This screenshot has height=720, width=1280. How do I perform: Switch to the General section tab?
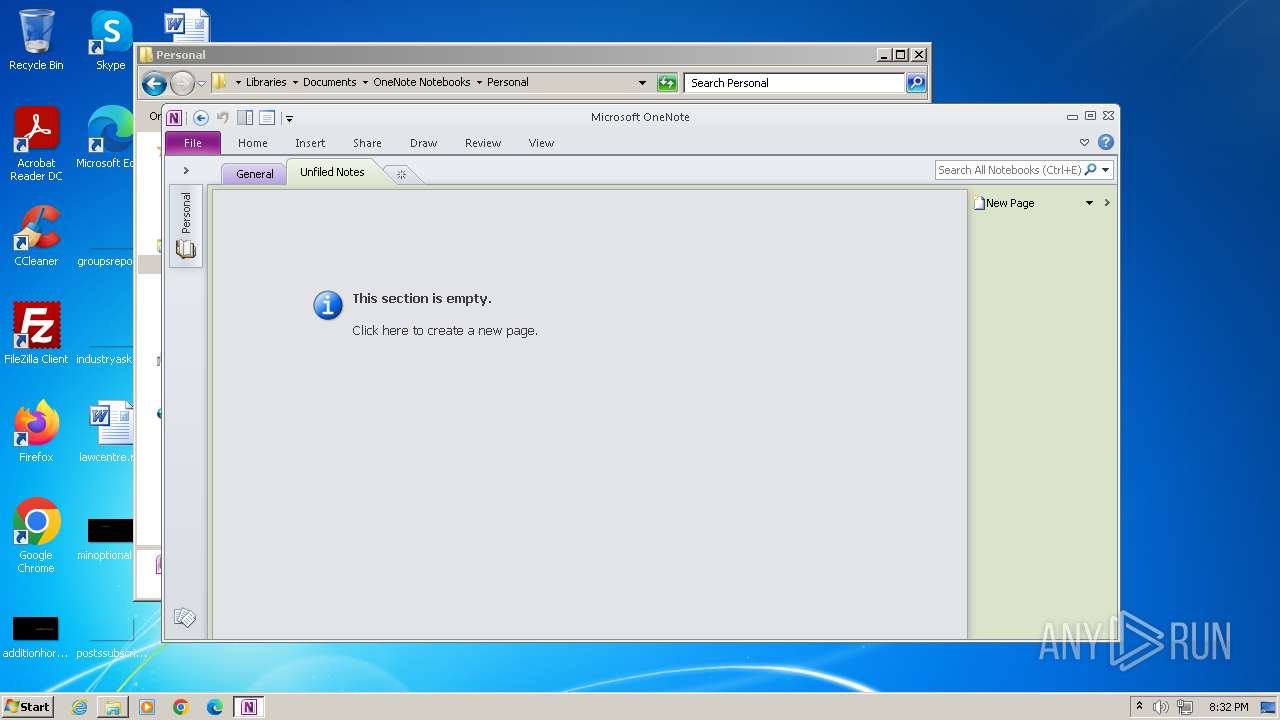click(x=254, y=174)
